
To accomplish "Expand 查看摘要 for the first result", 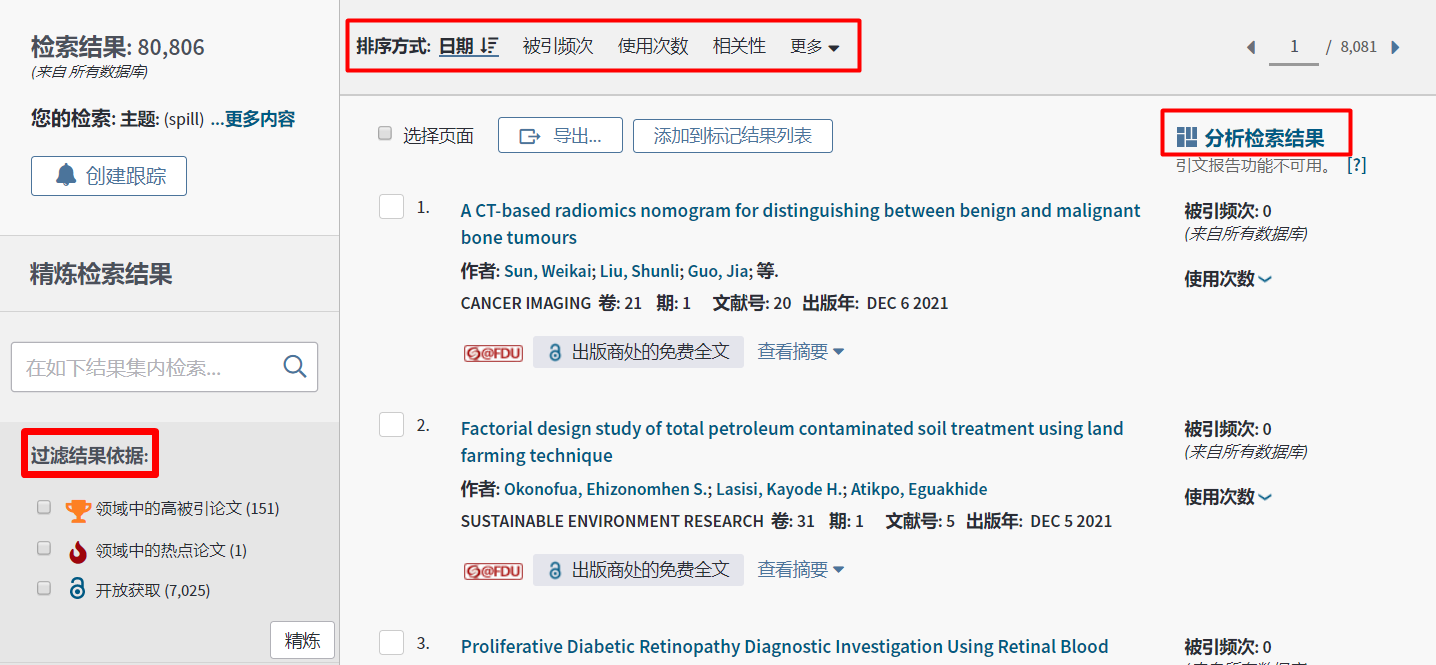I will 800,352.
